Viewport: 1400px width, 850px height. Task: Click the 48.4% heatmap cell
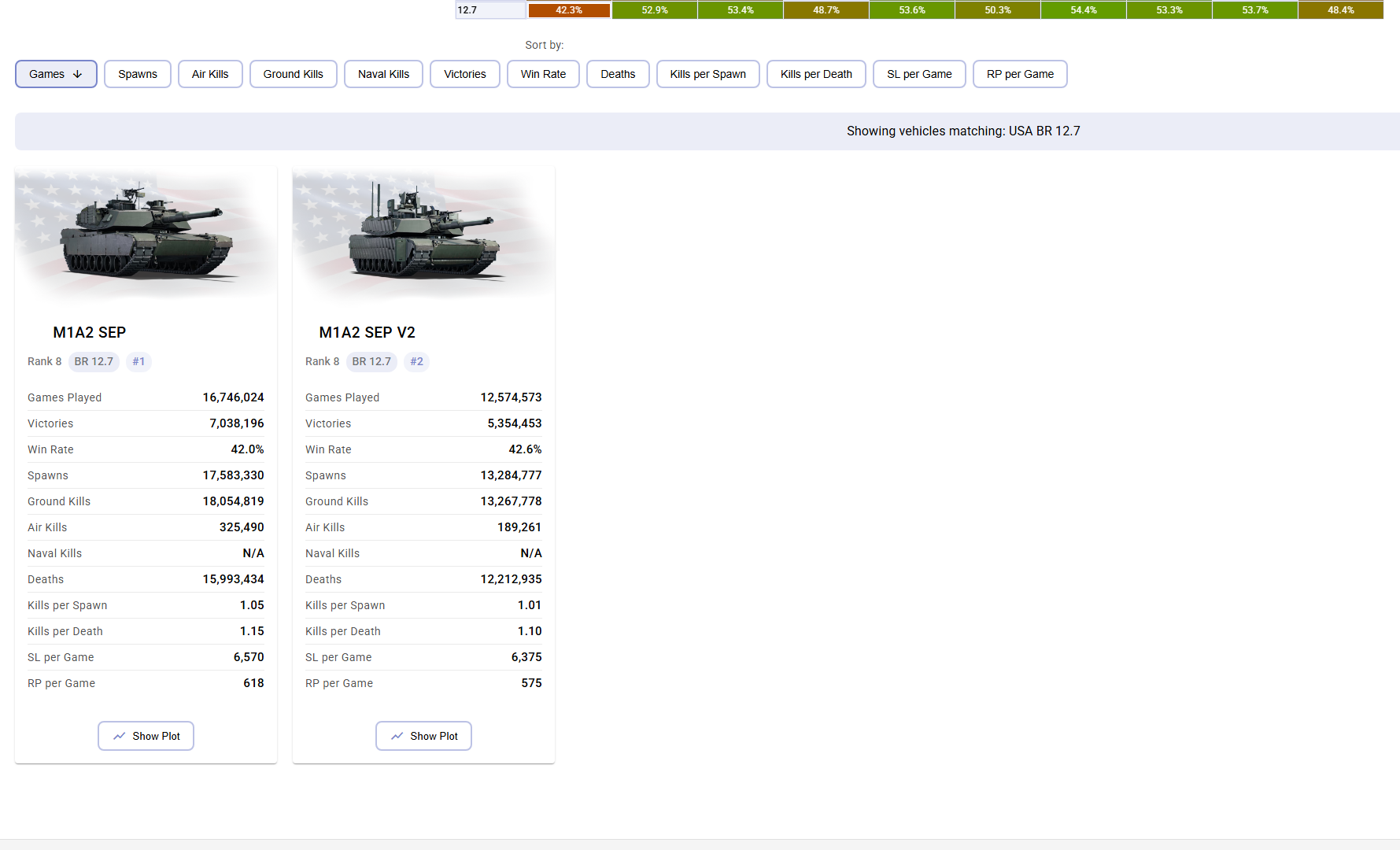(x=1341, y=10)
